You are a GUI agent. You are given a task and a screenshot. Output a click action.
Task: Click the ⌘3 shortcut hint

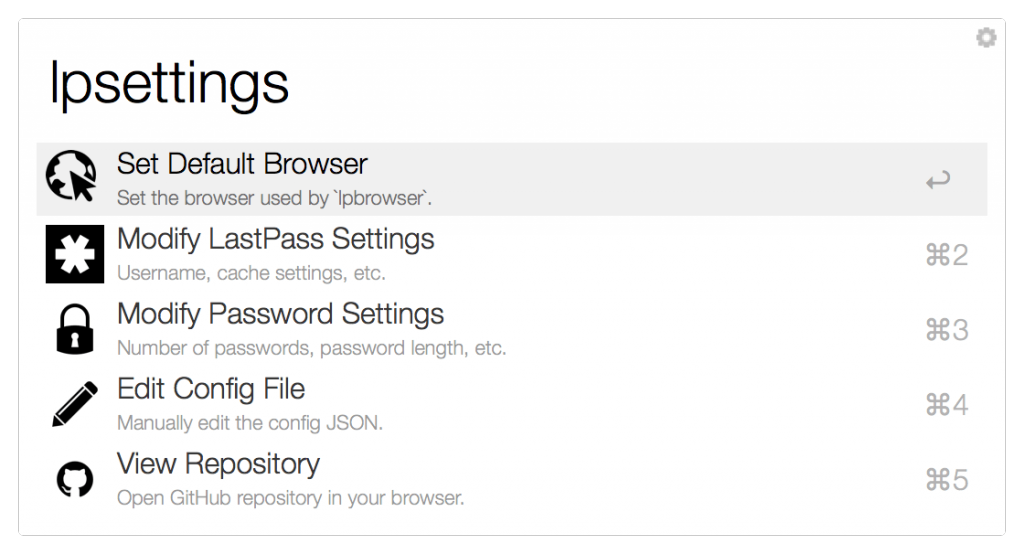pyautogui.click(x=946, y=331)
